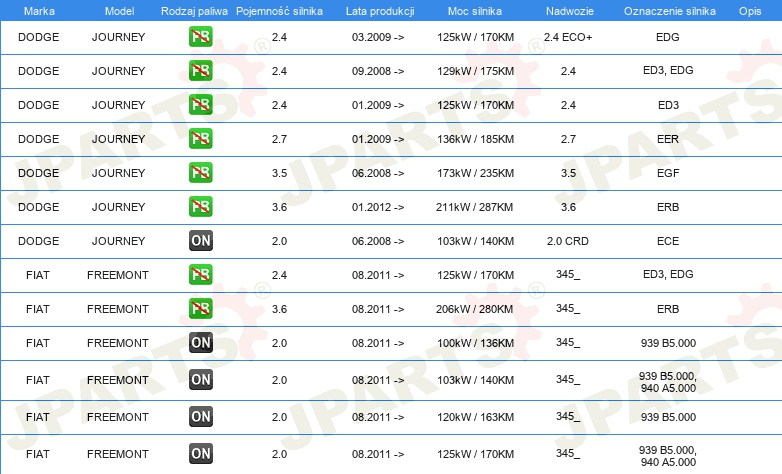Click the EGF engine code cell
782x474 pixels.
click(668, 173)
